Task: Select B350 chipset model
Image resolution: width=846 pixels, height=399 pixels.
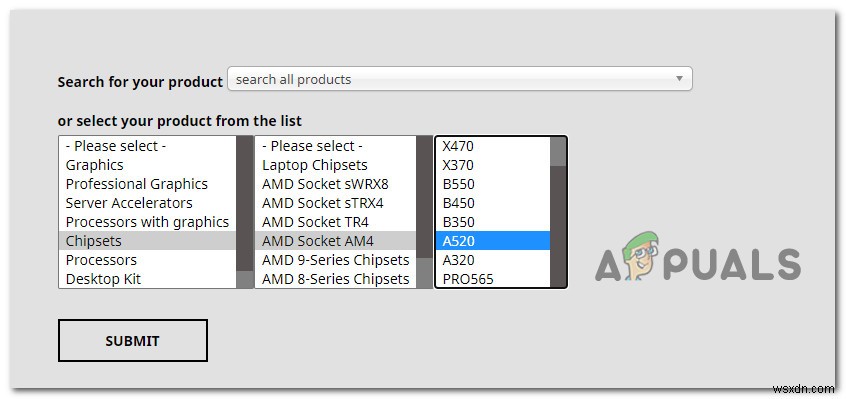Action: (493, 222)
